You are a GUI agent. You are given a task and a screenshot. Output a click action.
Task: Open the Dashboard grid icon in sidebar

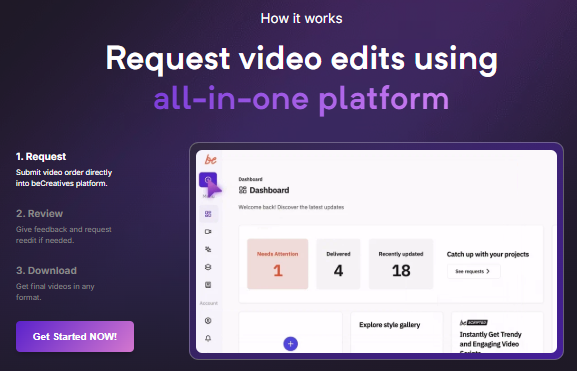click(208, 214)
